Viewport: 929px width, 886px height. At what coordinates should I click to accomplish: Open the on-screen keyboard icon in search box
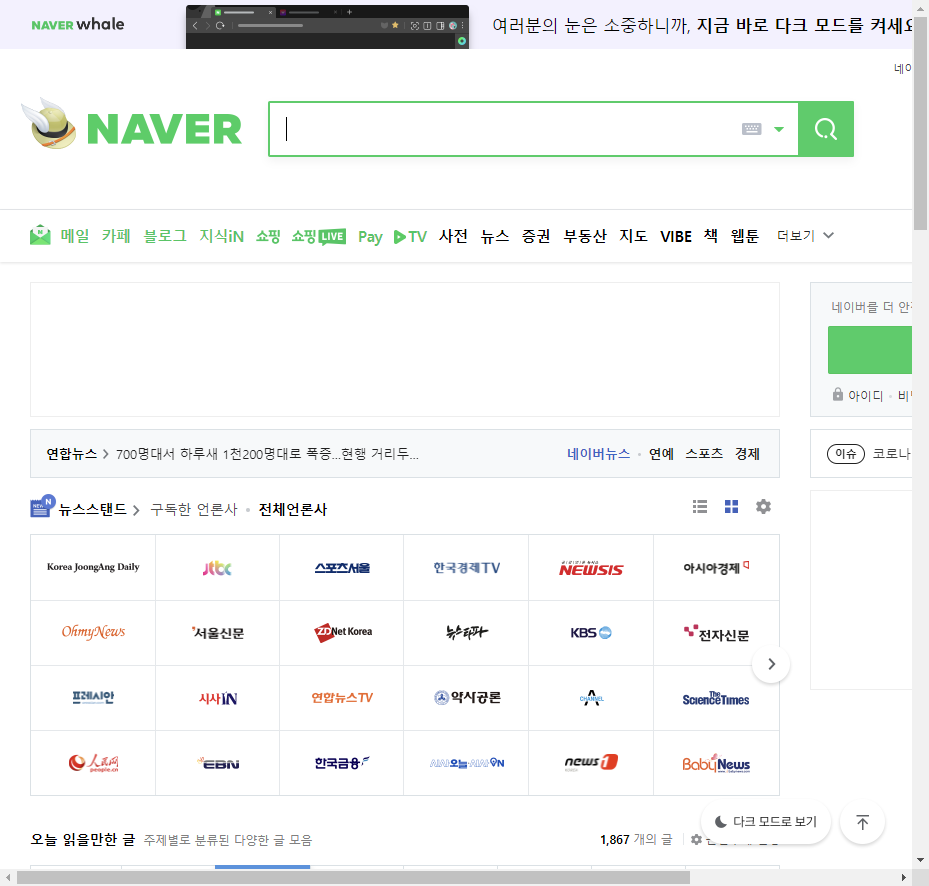(x=751, y=129)
